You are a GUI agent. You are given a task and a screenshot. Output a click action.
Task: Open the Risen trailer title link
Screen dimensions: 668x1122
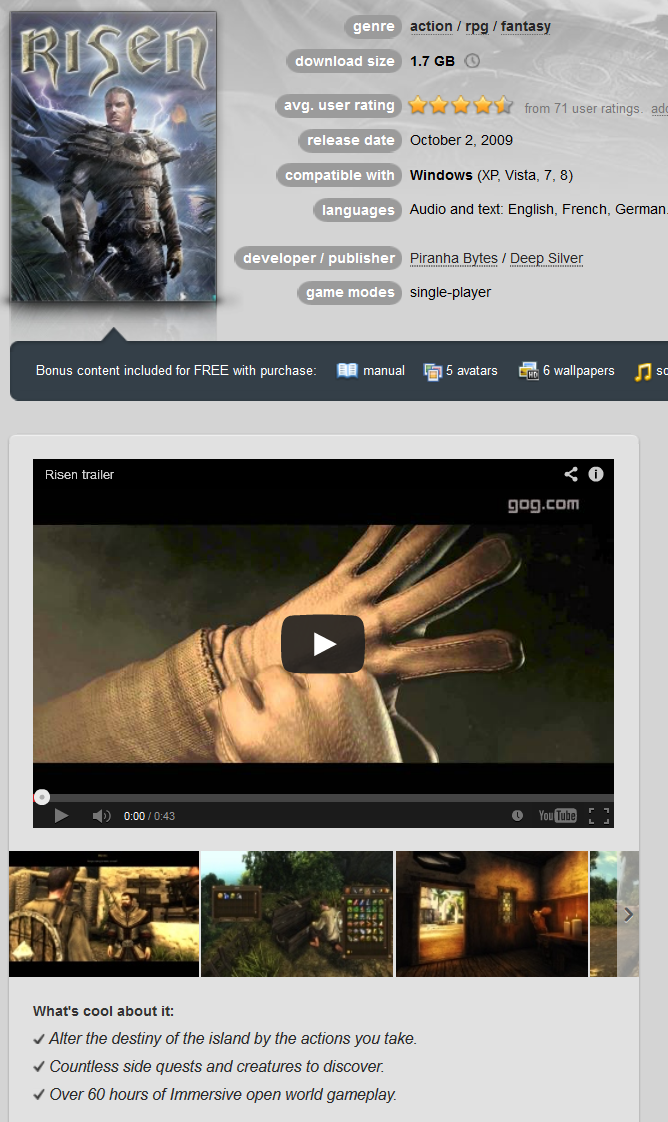point(79,474)
